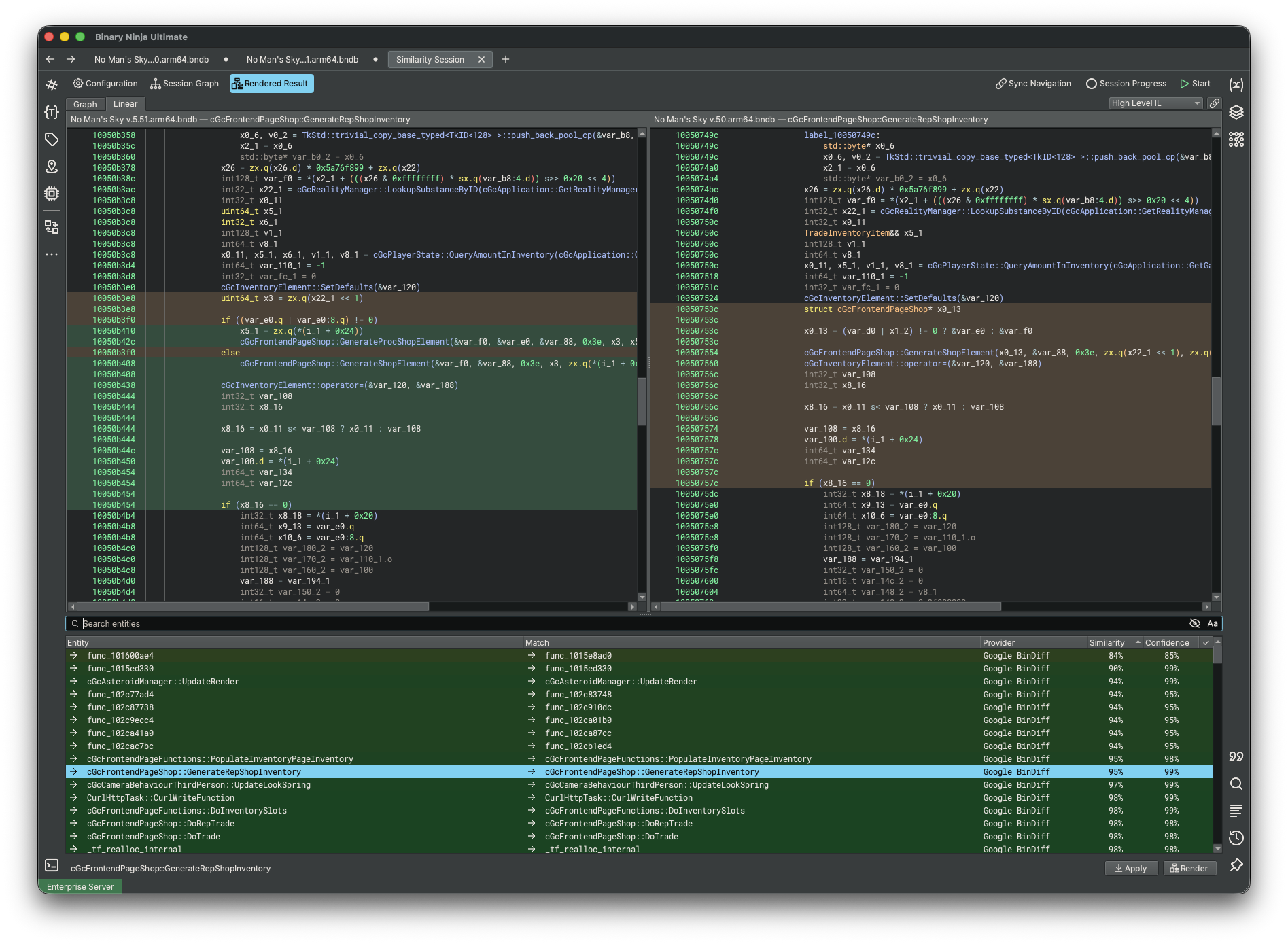Click the right code pane horizontal scrollbar thumb

pyautogui.click(x=830, y=606)
